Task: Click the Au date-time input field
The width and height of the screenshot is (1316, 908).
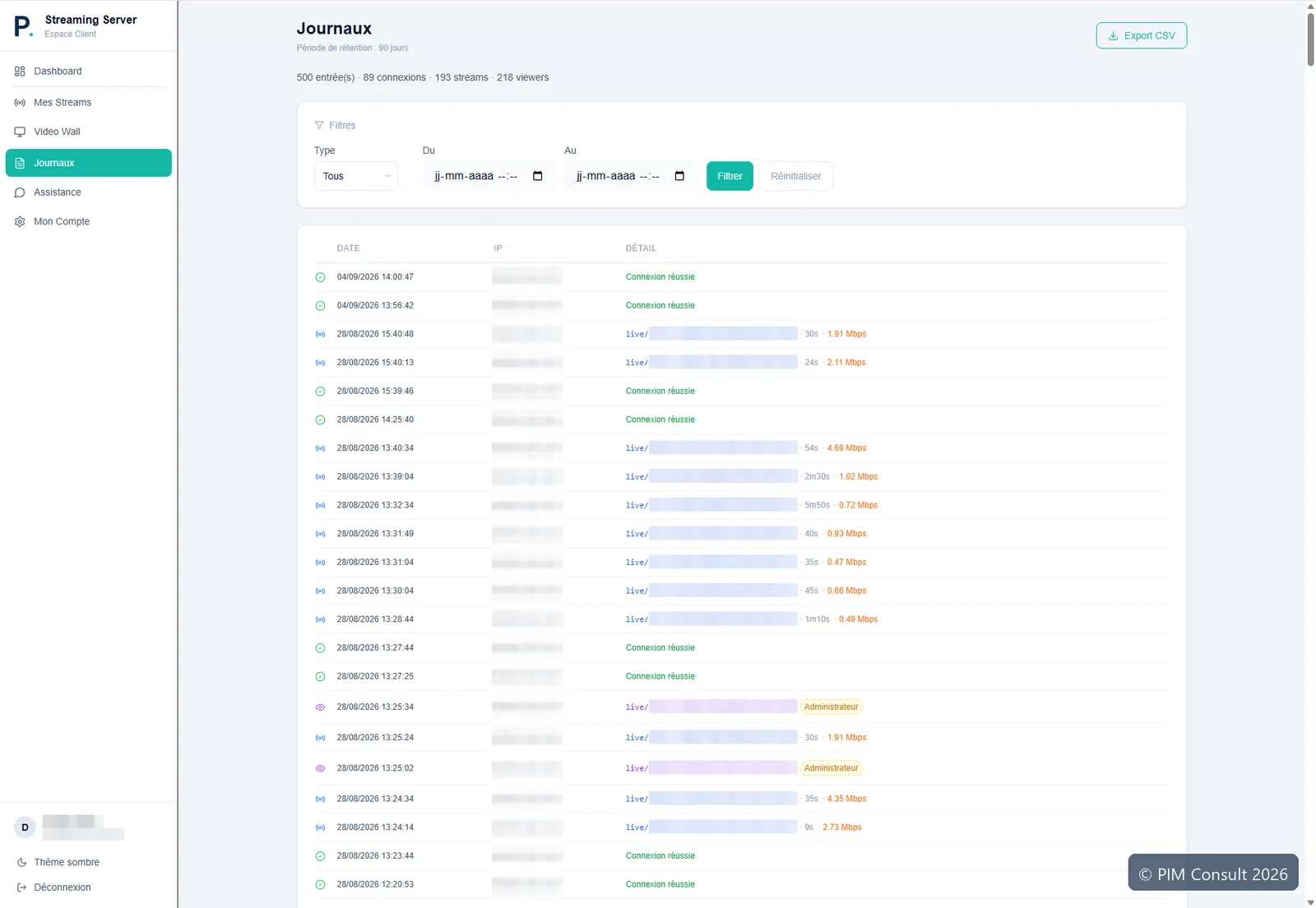Action: click(630, 176)
